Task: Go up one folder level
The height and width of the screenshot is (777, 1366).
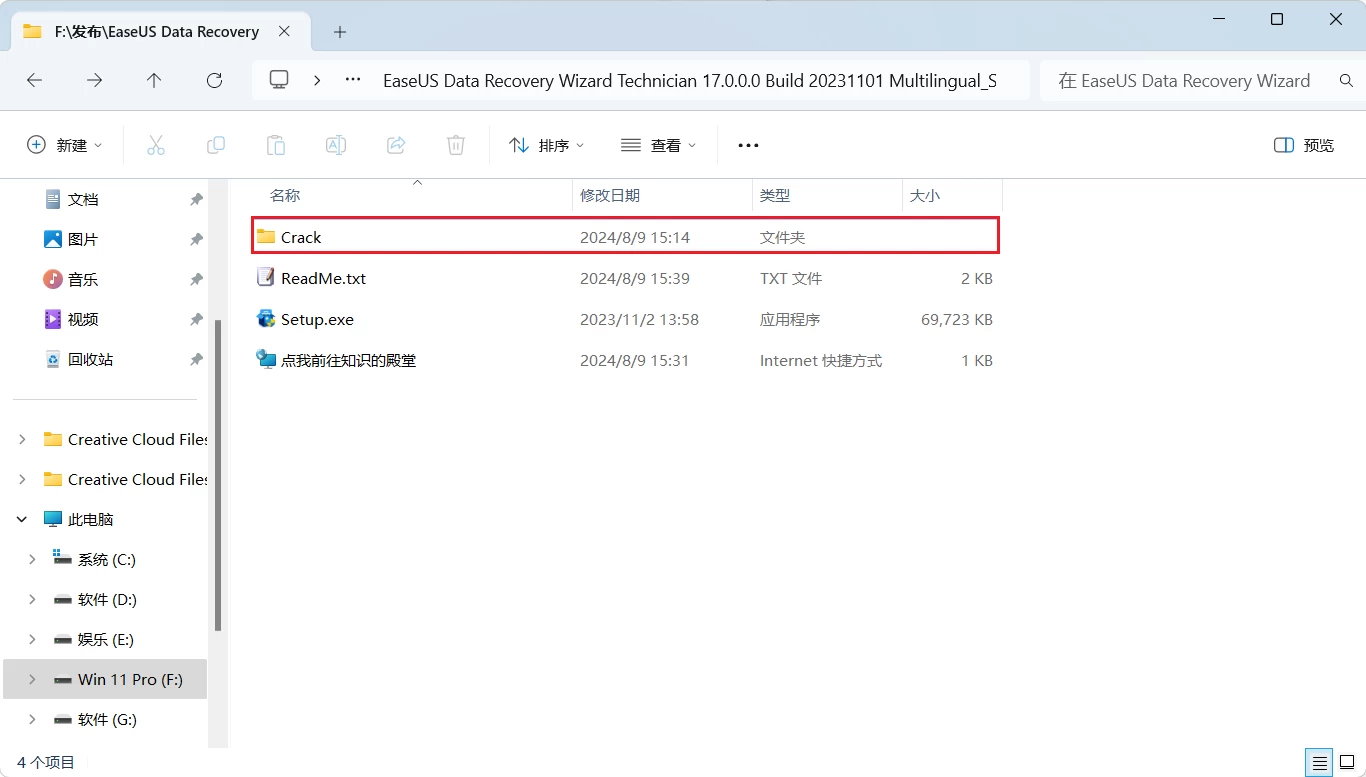Action: 154,81
